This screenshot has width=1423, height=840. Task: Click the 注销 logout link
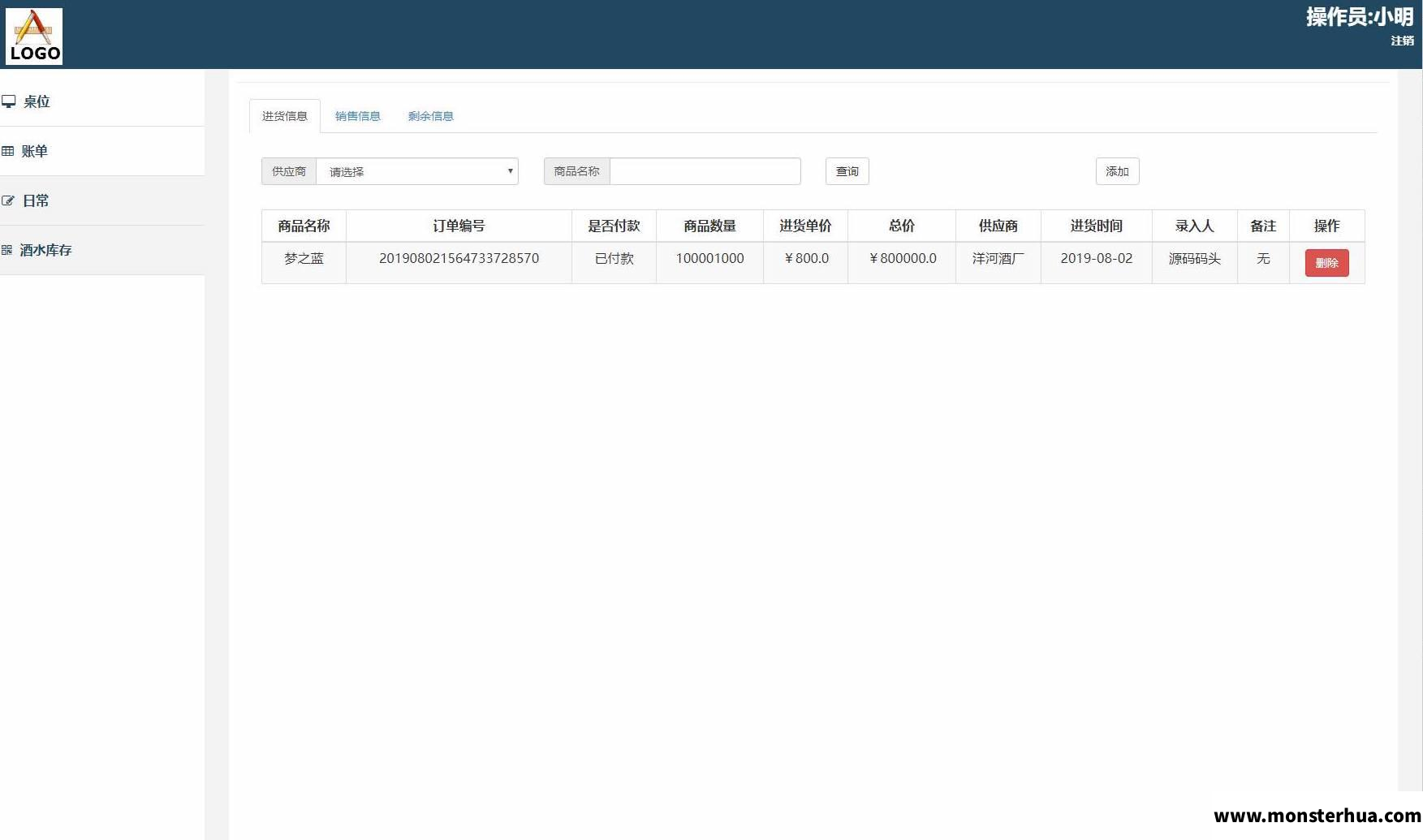1402,41
